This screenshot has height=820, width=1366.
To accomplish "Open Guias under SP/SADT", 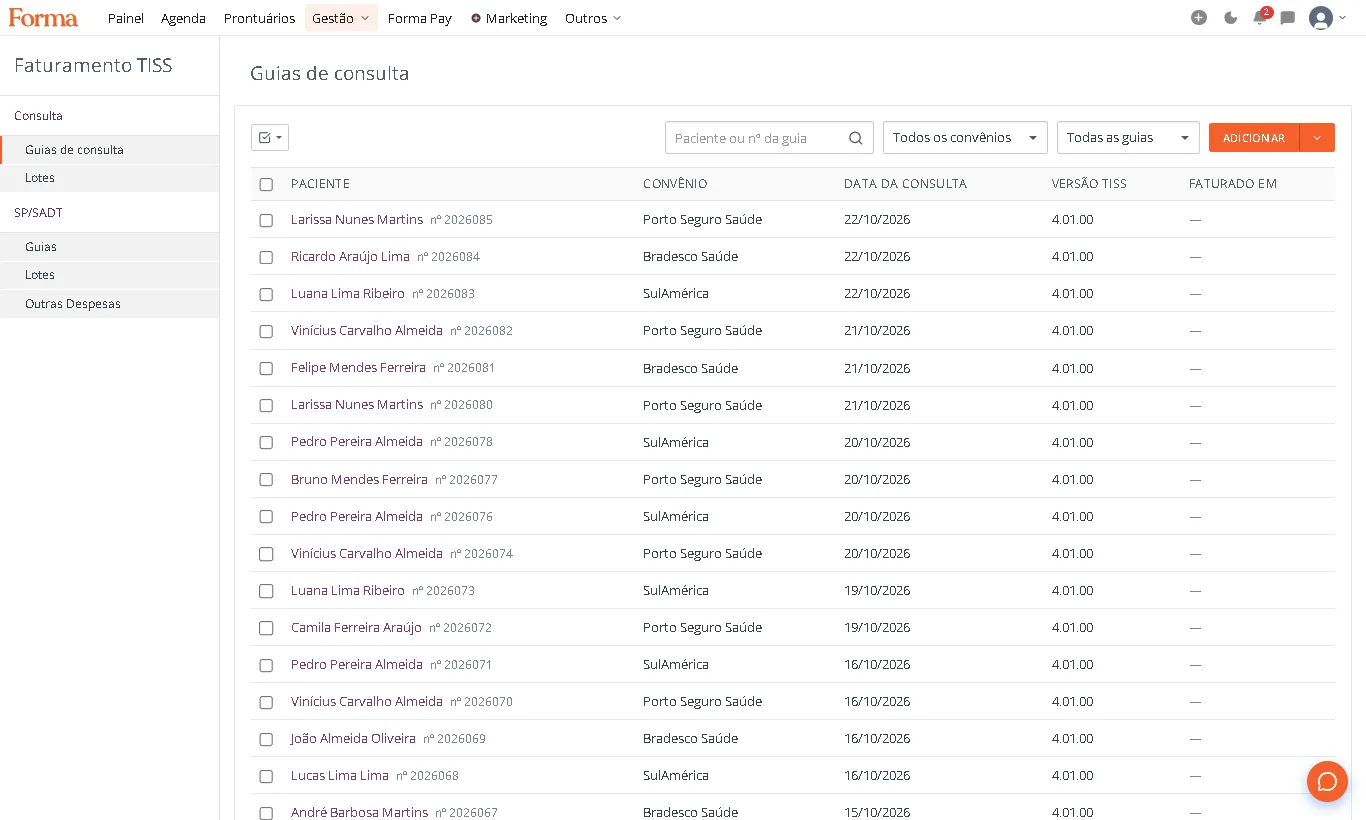I will 110,247.
